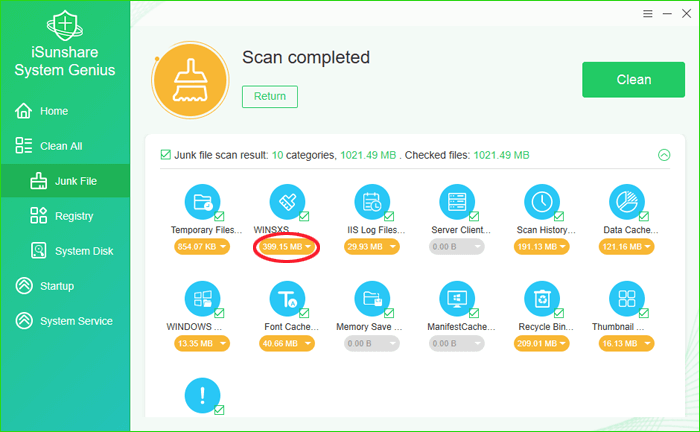Switch to Startup in the sidebar

(x=65, y=286)
